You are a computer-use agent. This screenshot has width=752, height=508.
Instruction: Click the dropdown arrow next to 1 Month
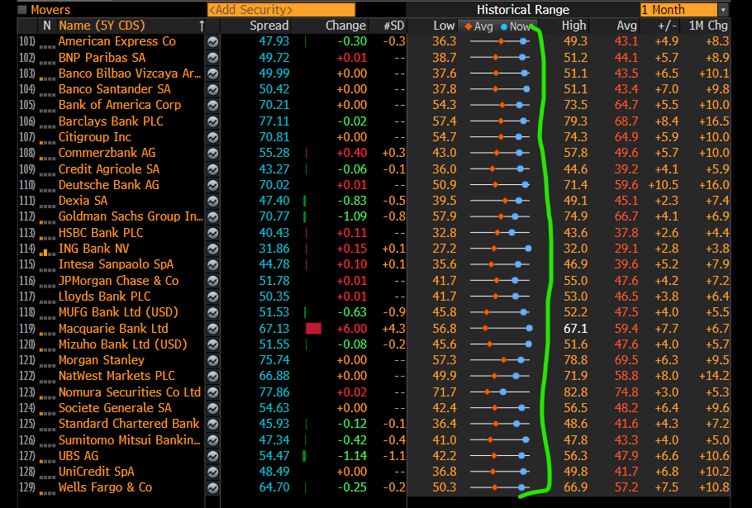coord(723,10)
